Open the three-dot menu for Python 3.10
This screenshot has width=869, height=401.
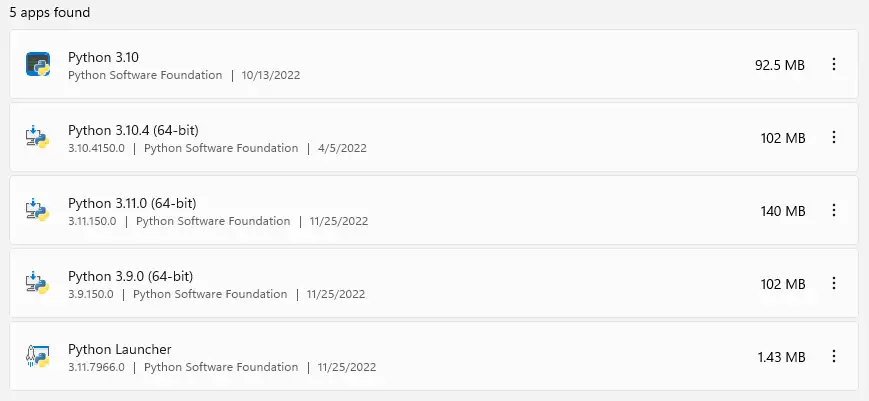(x=834, y=64)
